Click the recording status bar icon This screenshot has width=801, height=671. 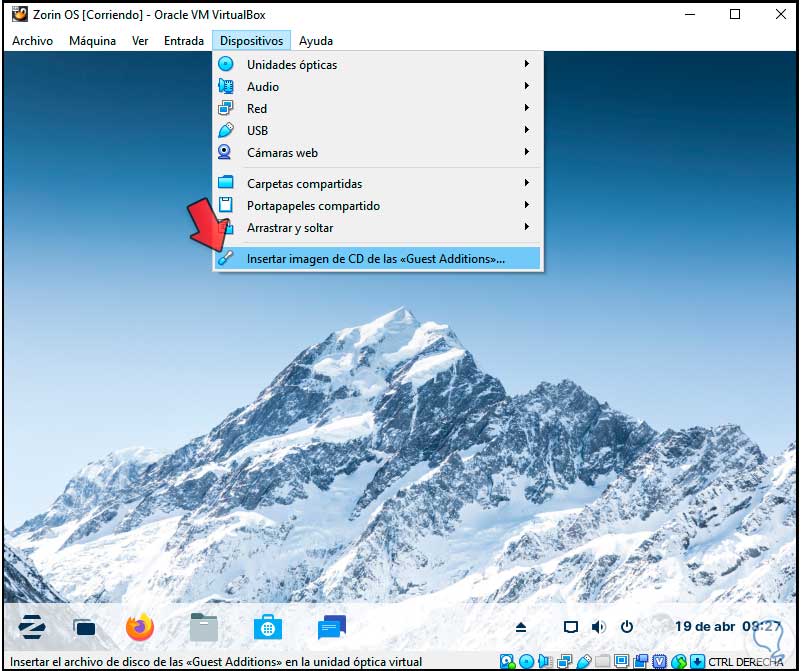[641, 662]
